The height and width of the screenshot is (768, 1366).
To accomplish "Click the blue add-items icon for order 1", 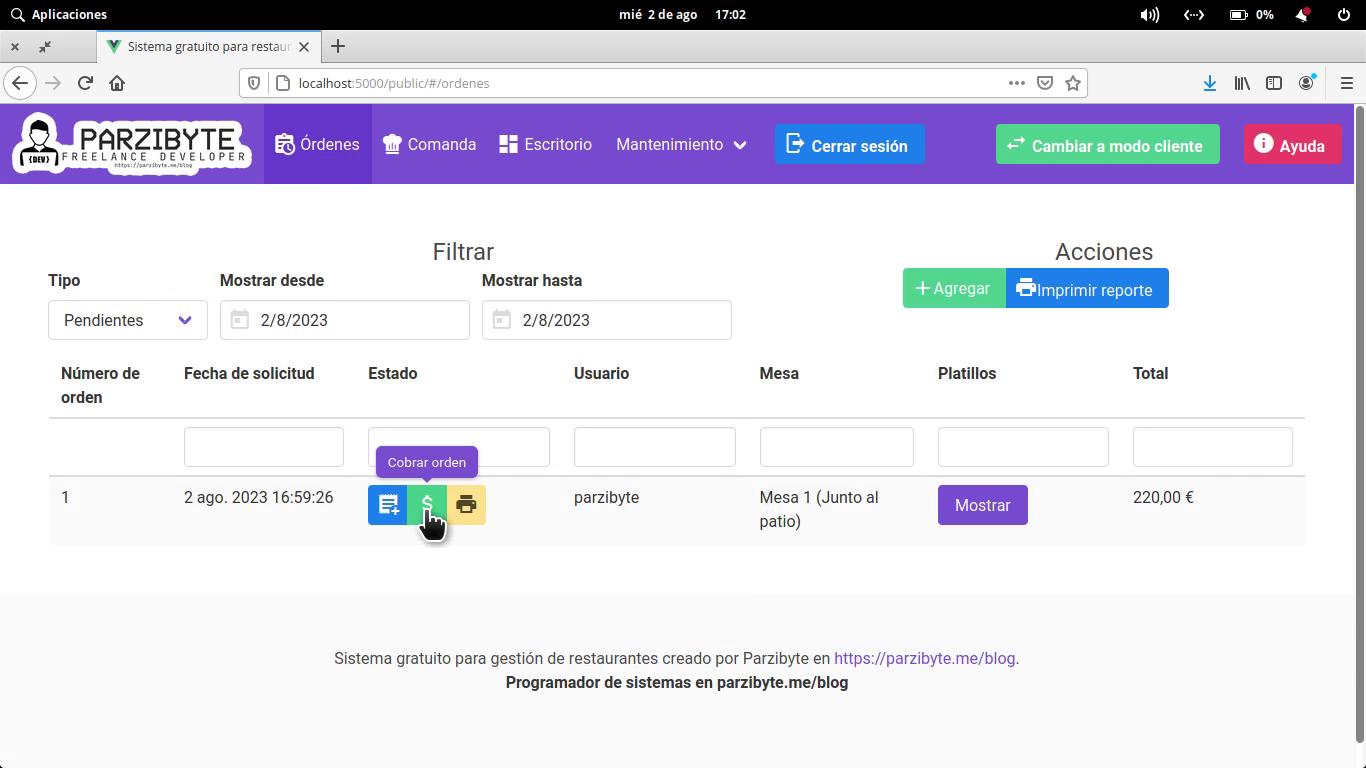I will coord(388,505).
